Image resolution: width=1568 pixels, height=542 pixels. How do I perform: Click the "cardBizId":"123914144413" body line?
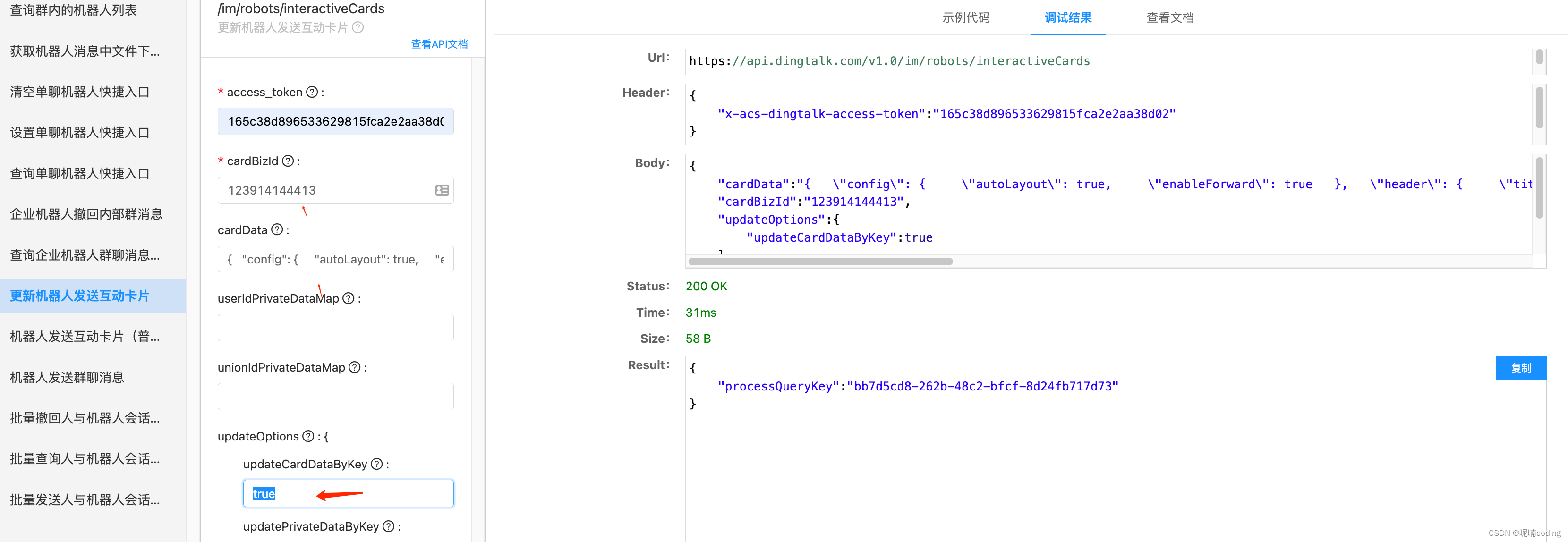coord(814,201)
